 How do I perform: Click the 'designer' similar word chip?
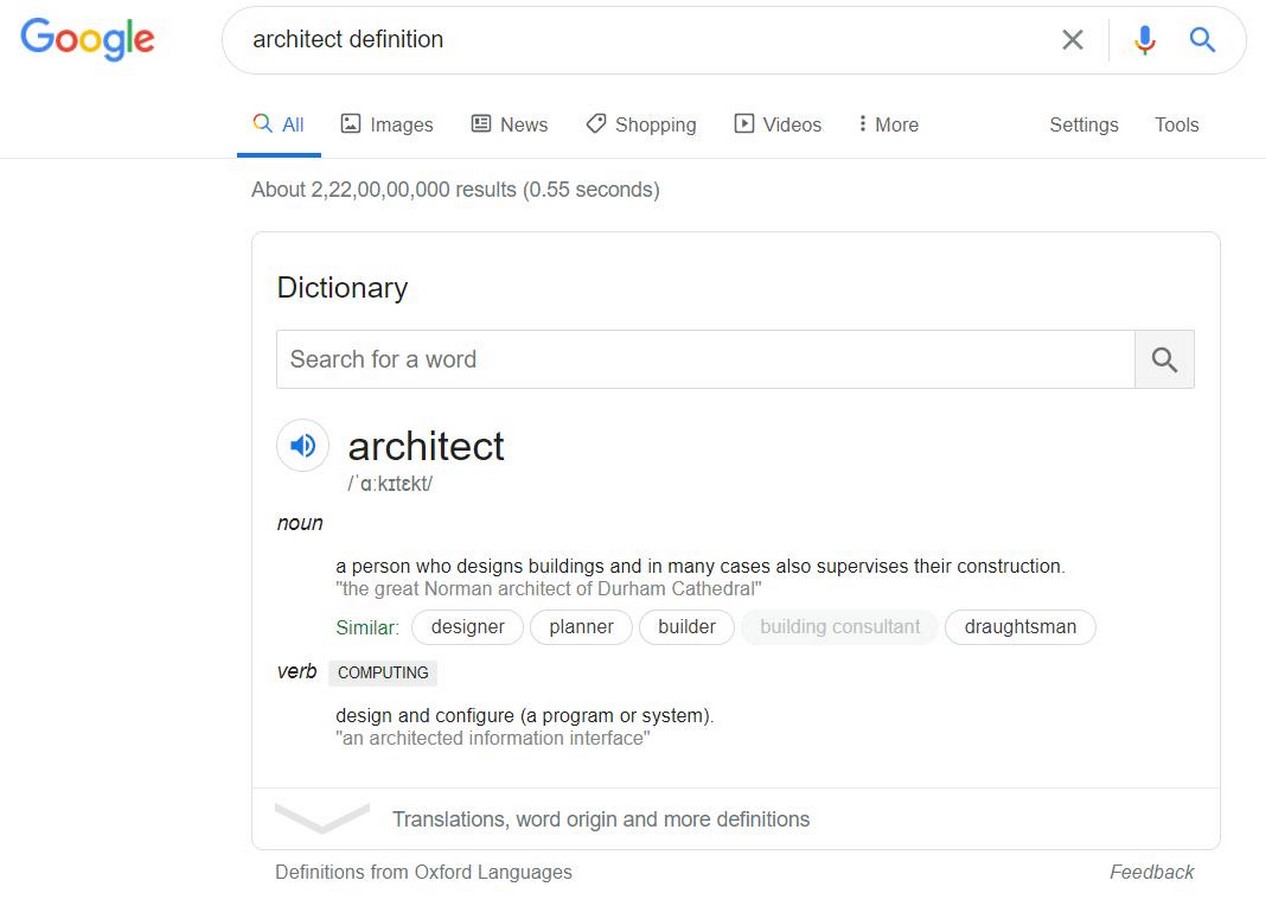point(467,627)
